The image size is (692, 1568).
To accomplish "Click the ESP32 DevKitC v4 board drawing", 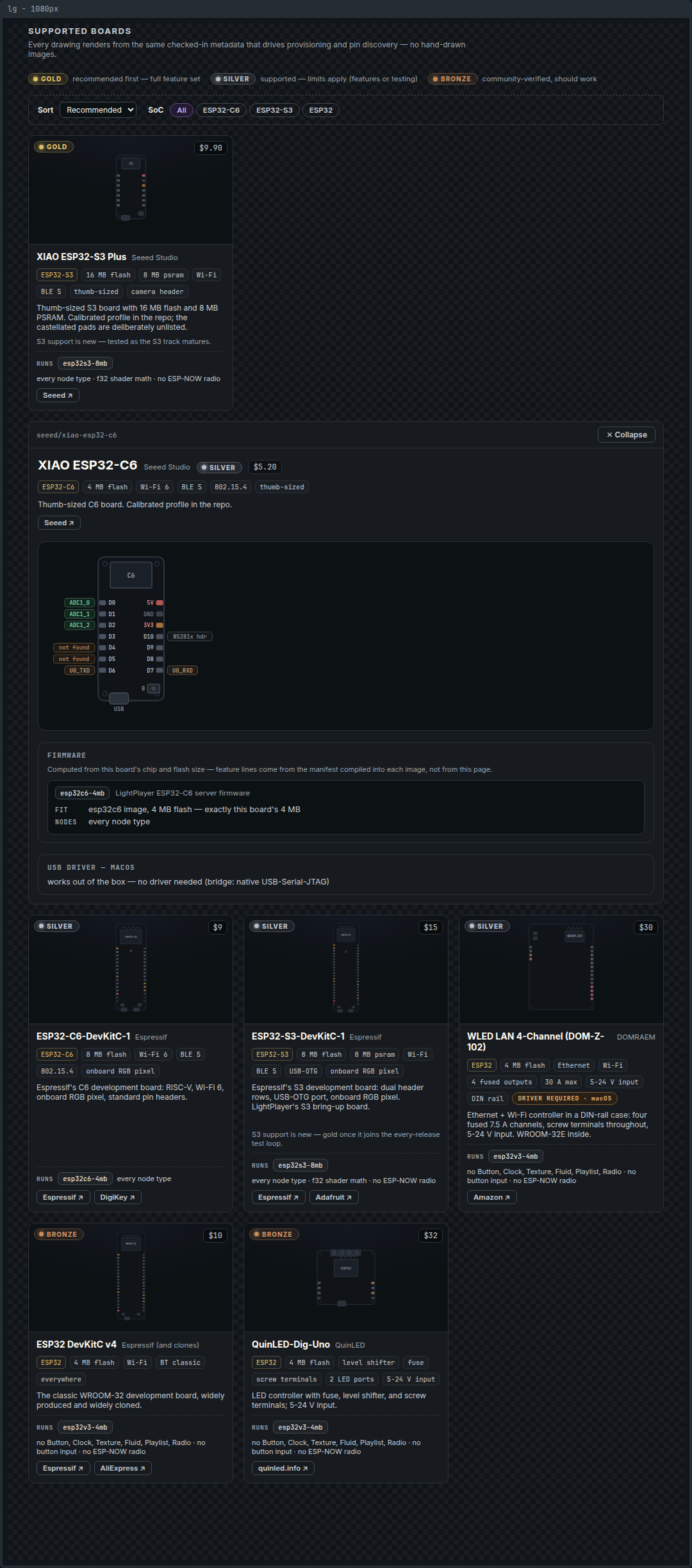I will (131, 1276).
